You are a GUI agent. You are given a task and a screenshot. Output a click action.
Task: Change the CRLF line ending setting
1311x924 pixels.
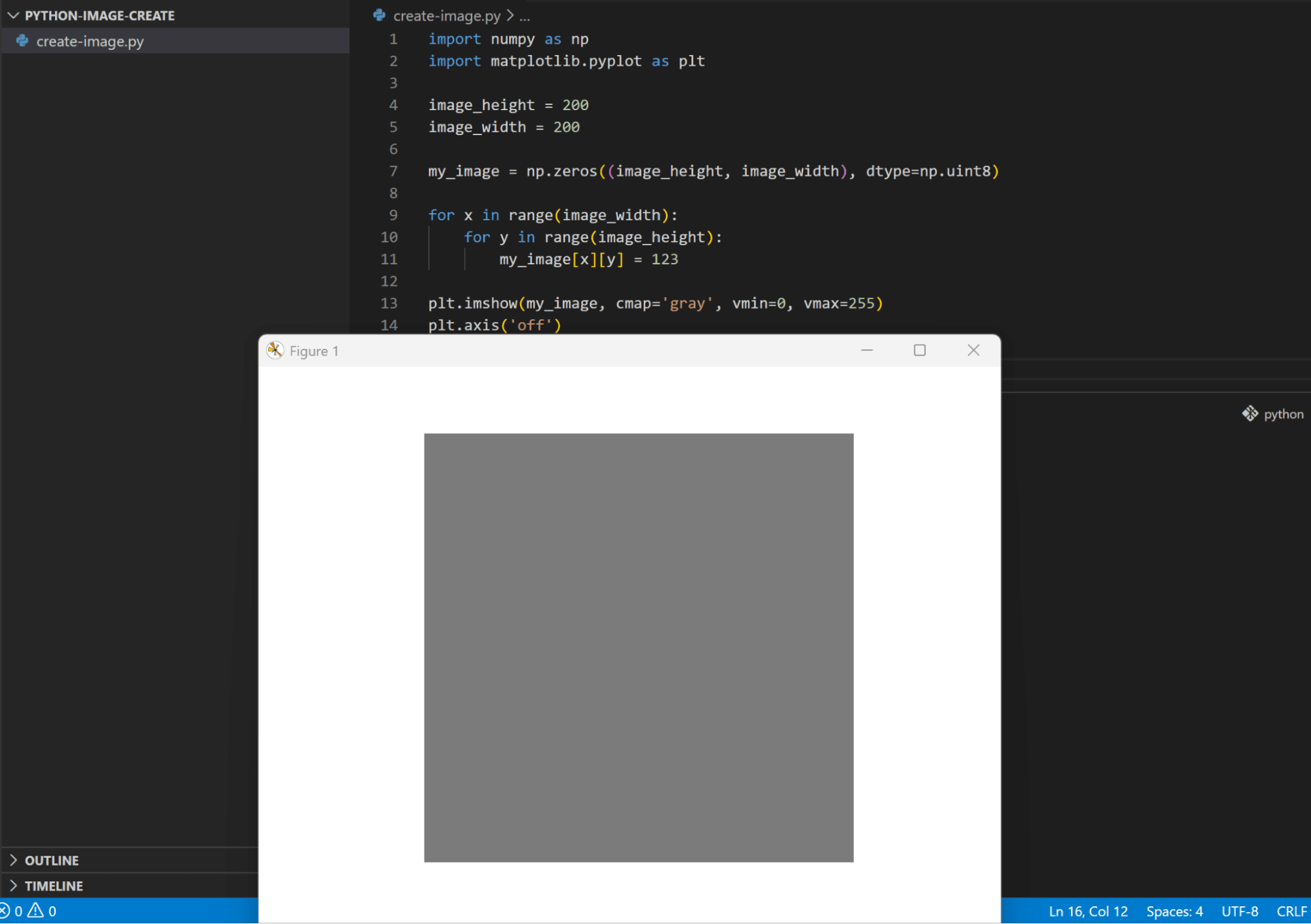pyautogui.click(x=1291, y=912)
